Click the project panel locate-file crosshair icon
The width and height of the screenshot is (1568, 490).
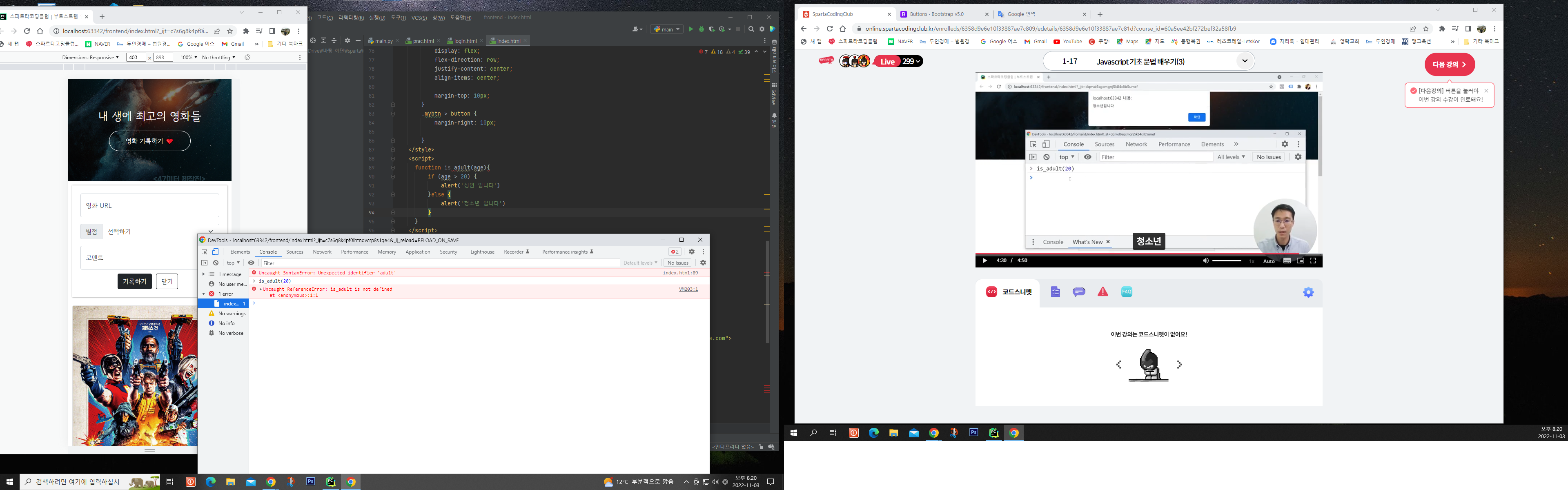(313, 41)
